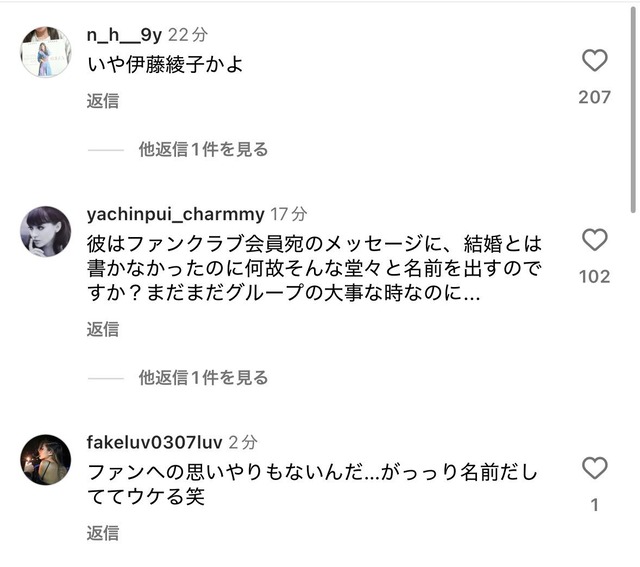Like yachinpui_charmmy's comment heart icon
Viewport: 640px width, 567px height.
[595, 240]
